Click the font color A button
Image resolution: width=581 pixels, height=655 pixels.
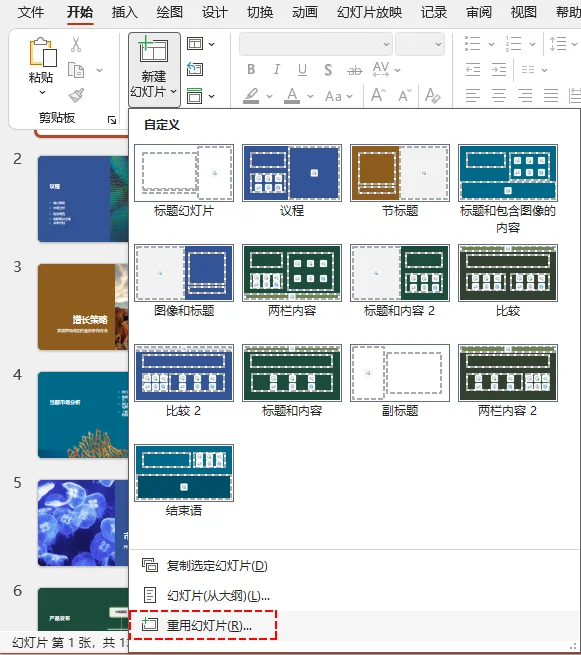point(292,96)
